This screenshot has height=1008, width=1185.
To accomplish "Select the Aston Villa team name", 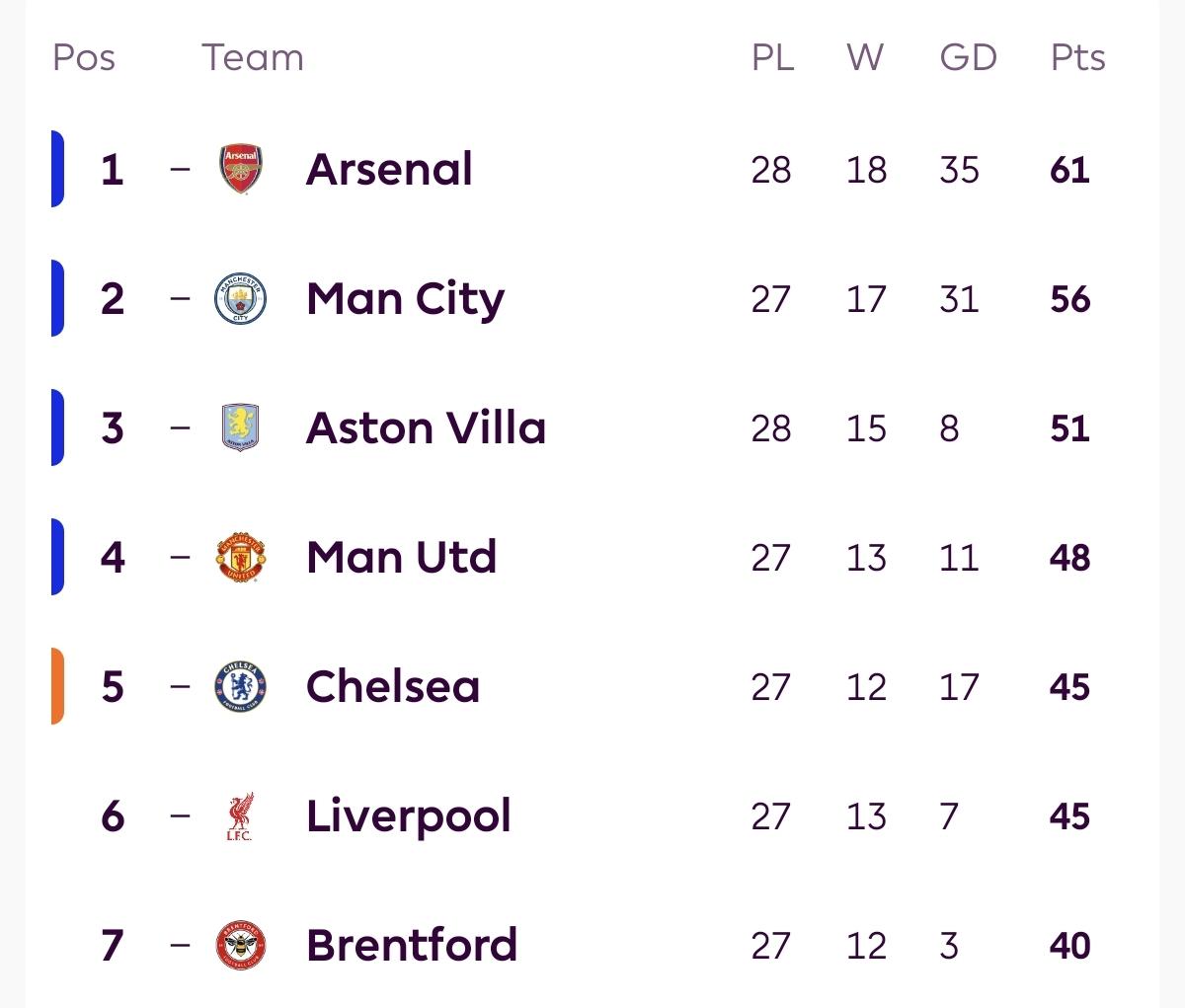I will (426, 427).
